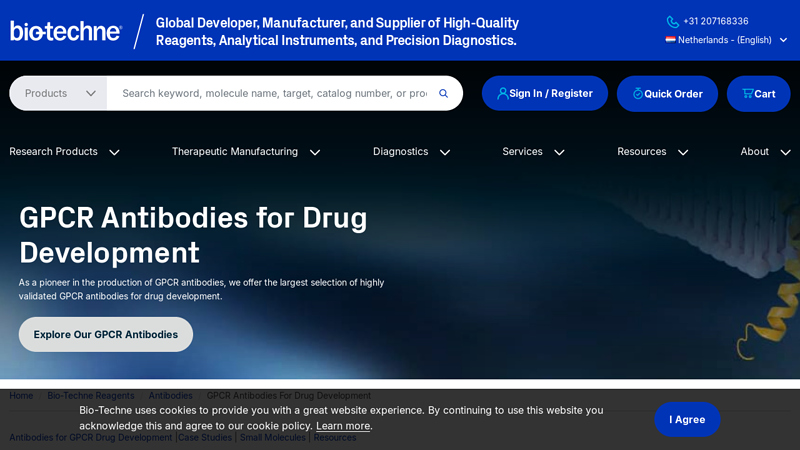
Task: Expand the Therapeutic Manufacturing chevron
Action: point(315,152)
